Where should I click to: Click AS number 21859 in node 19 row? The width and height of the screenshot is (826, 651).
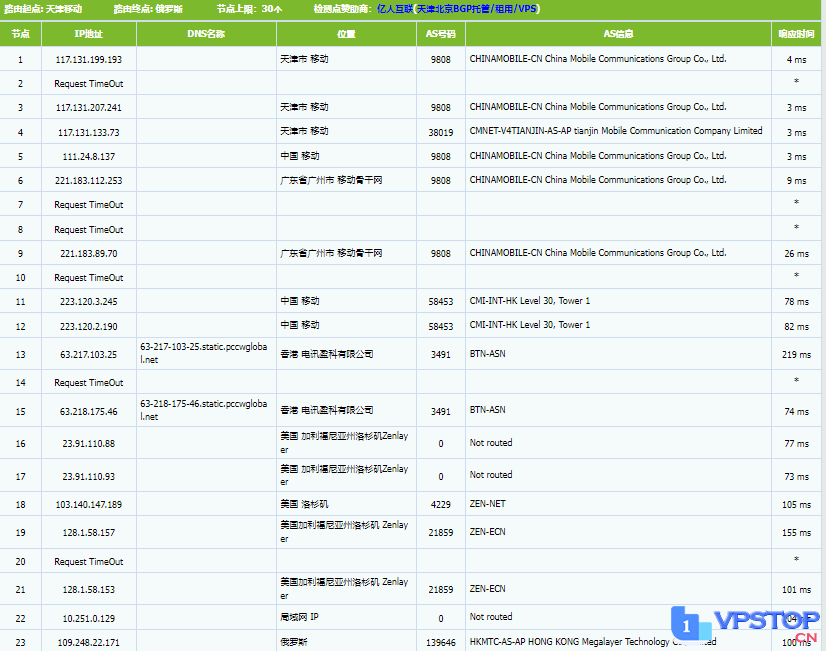(x=440, y=532)
